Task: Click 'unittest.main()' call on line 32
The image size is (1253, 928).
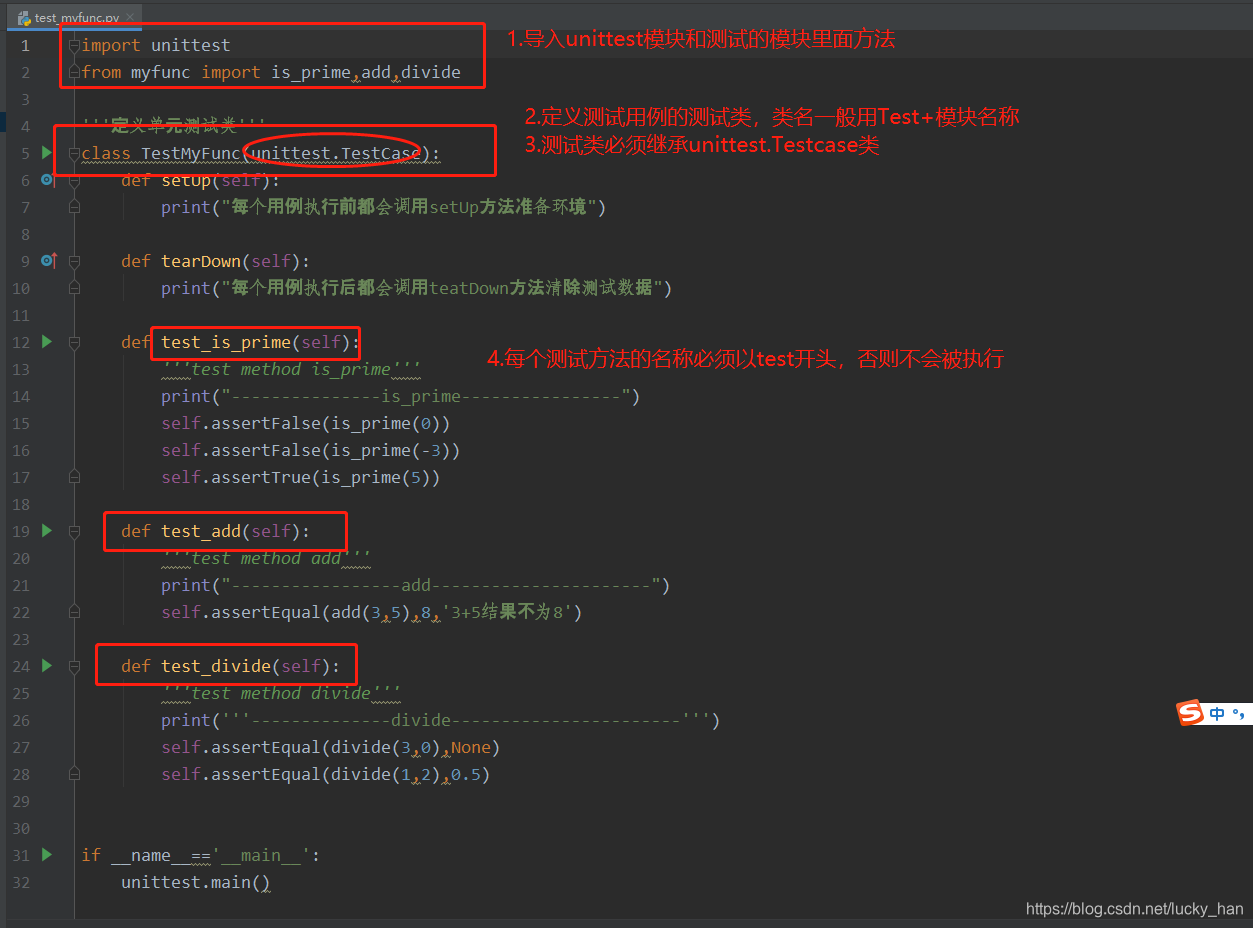Action: pos(196,882)
